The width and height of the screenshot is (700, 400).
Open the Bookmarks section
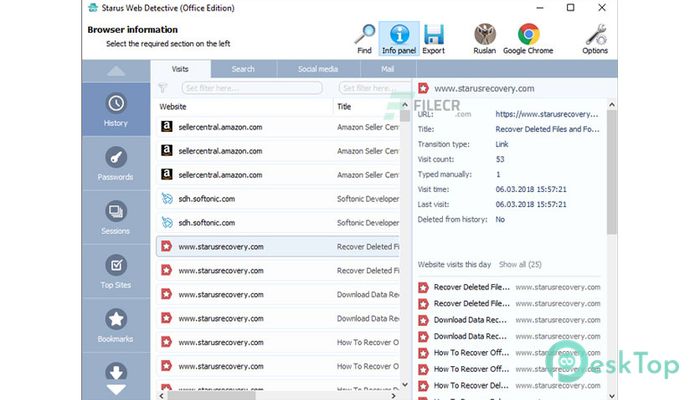[116, 325]
